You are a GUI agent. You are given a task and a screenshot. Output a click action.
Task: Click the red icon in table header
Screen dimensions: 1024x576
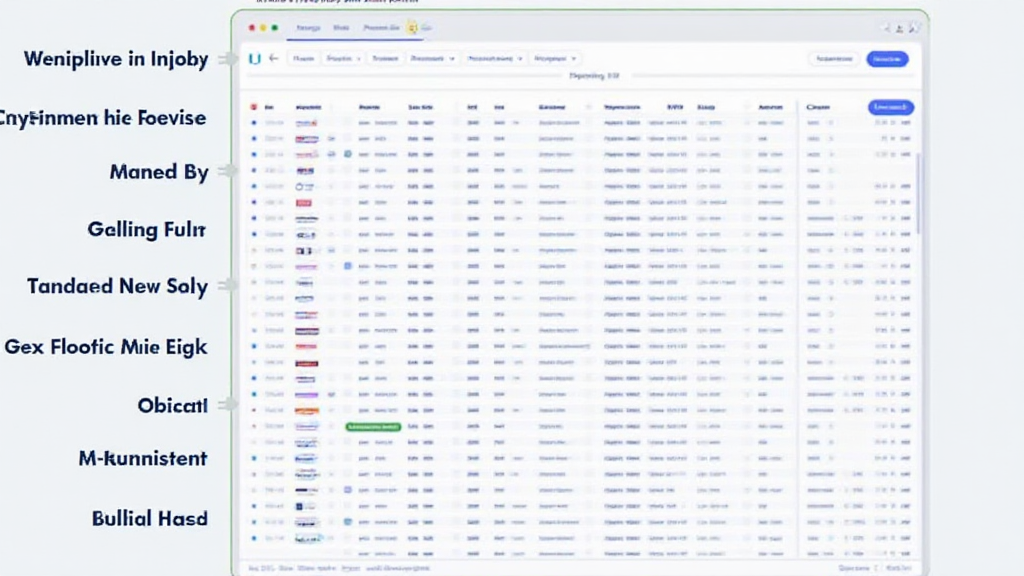254,106
